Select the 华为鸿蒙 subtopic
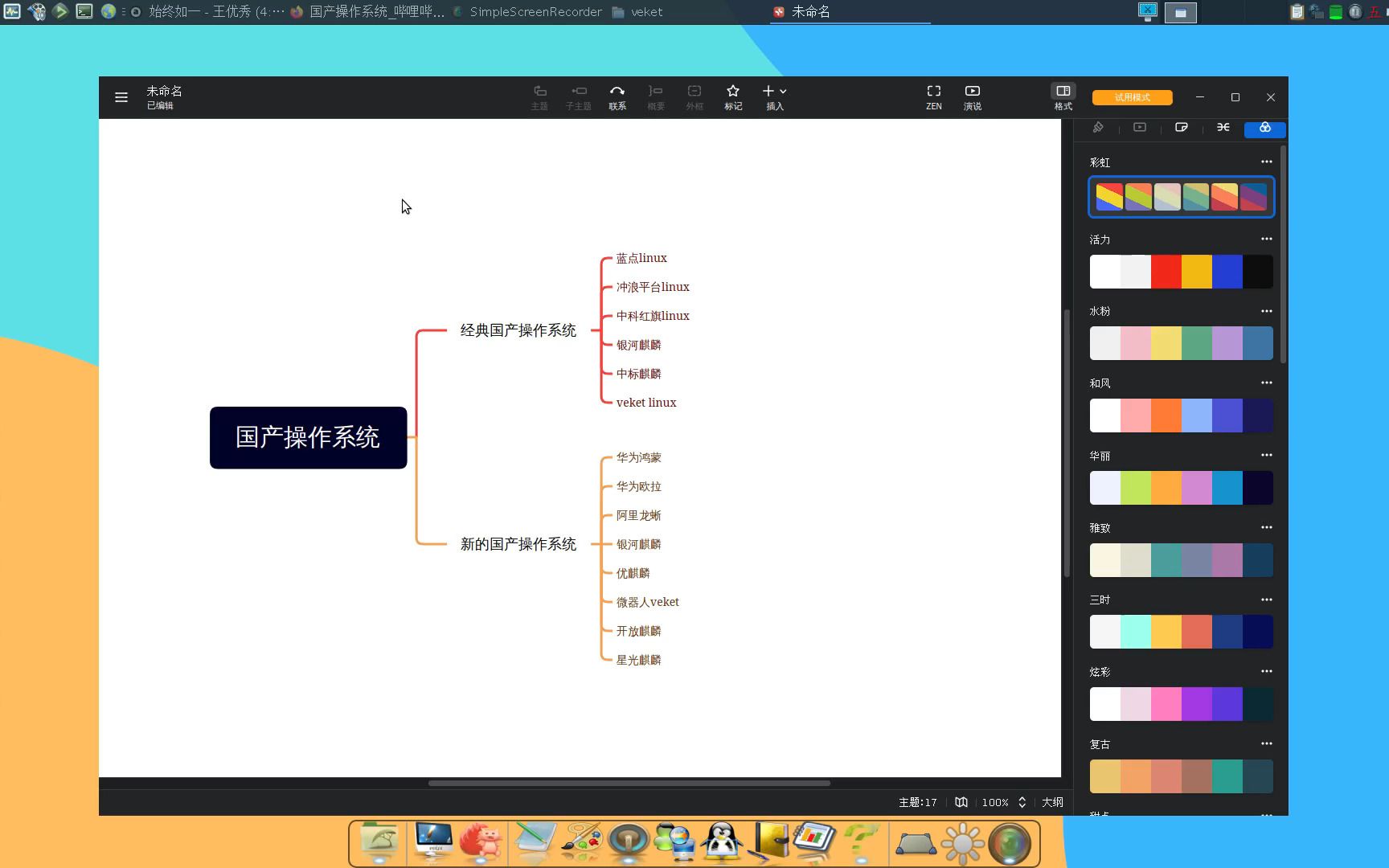Viewport: 1389px width, 868px height. pos(639,457)
